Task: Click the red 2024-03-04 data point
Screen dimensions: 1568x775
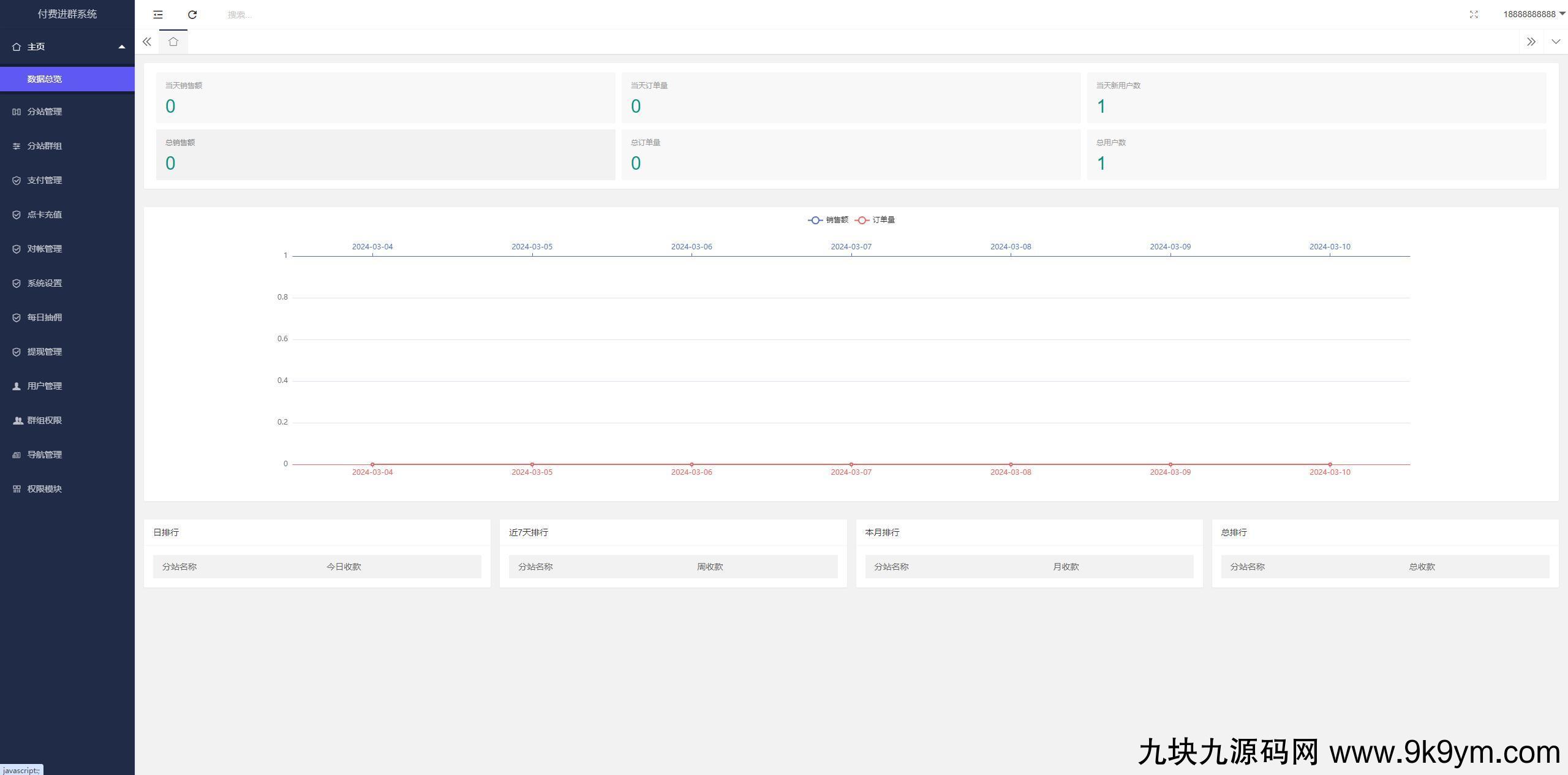Action: [372, 464]
